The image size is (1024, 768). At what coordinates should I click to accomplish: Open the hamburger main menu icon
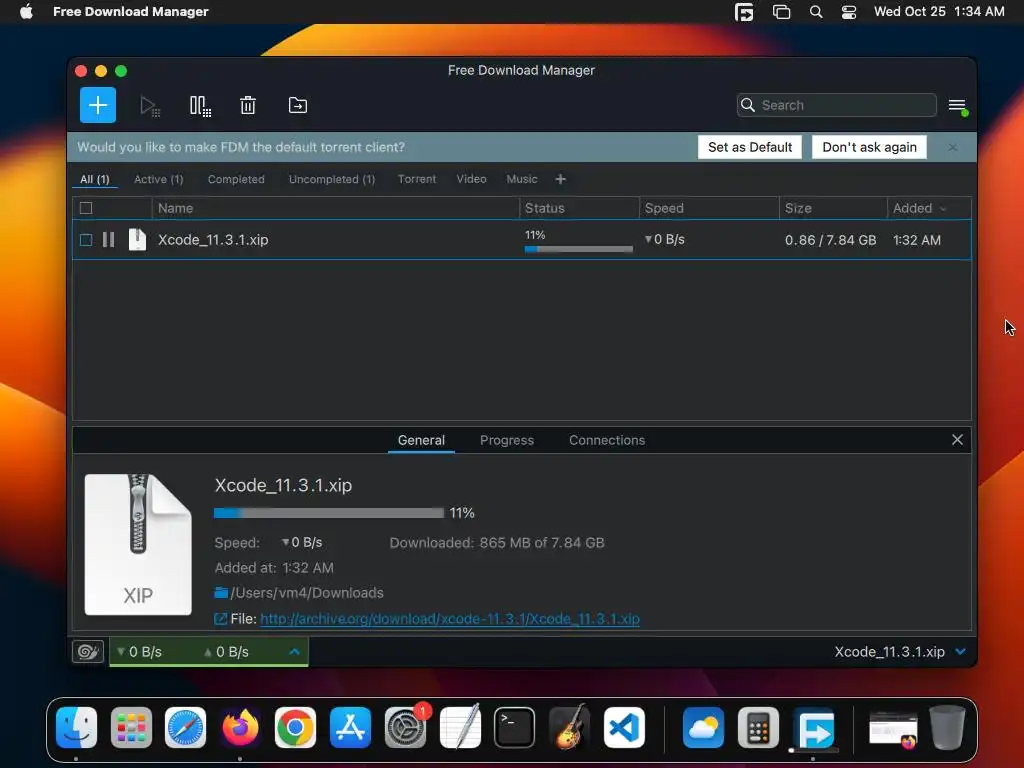[x=957, y=106]
